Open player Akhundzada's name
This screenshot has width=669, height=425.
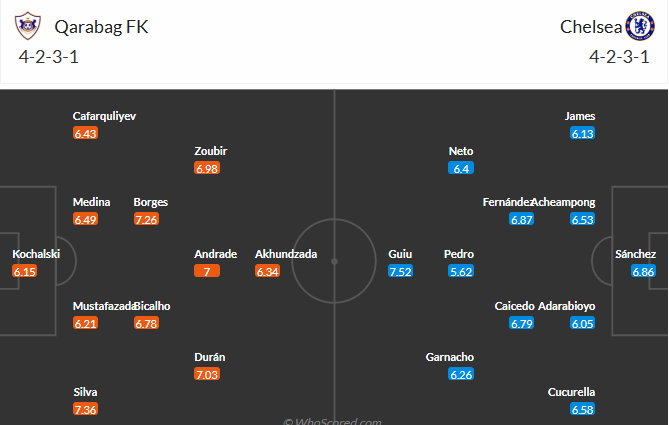[286, 254]
